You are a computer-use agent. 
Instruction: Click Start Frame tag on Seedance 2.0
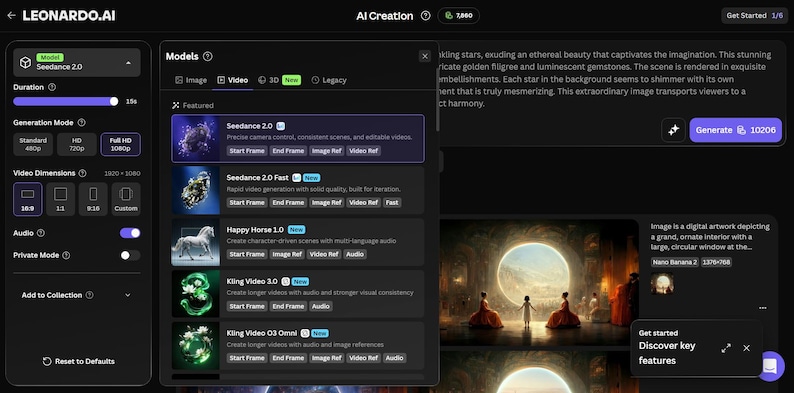coord(247,150)
